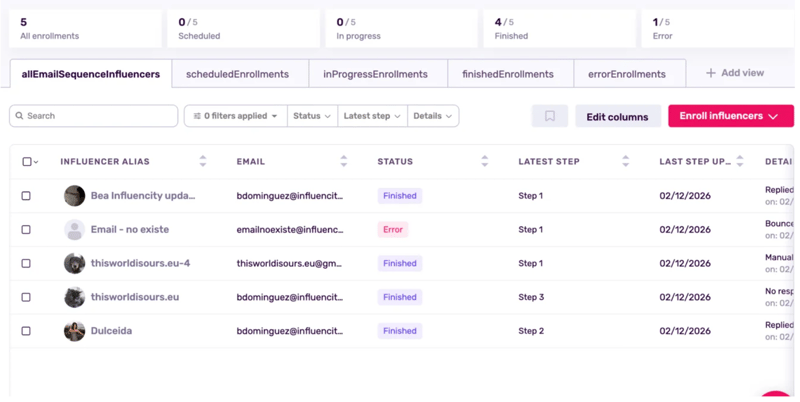The image size is (800, 402).
Task: Click the search magnifier icon
Action: (x=19, y=116)
